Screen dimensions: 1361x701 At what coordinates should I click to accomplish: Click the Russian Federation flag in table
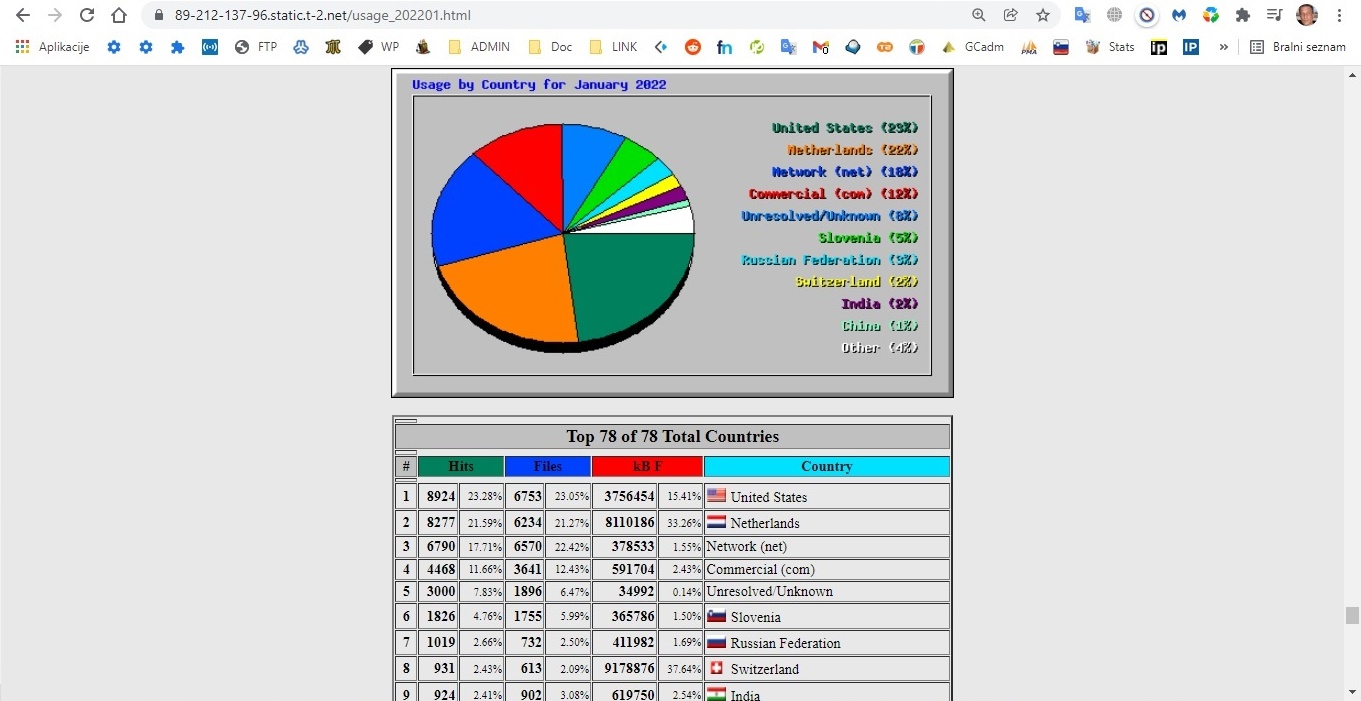pos(716,641)
